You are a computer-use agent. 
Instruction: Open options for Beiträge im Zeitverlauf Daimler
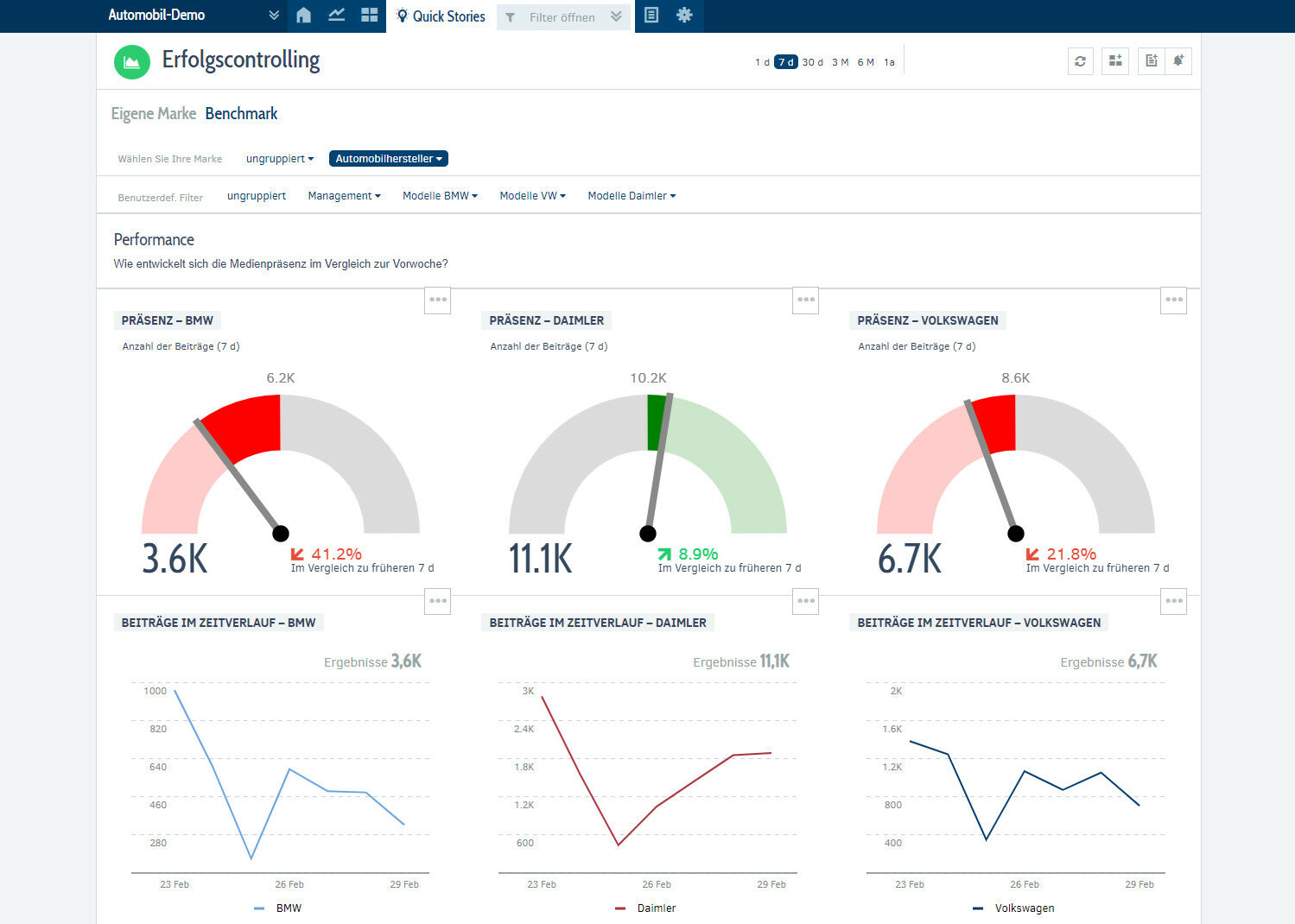pos(806,601)
